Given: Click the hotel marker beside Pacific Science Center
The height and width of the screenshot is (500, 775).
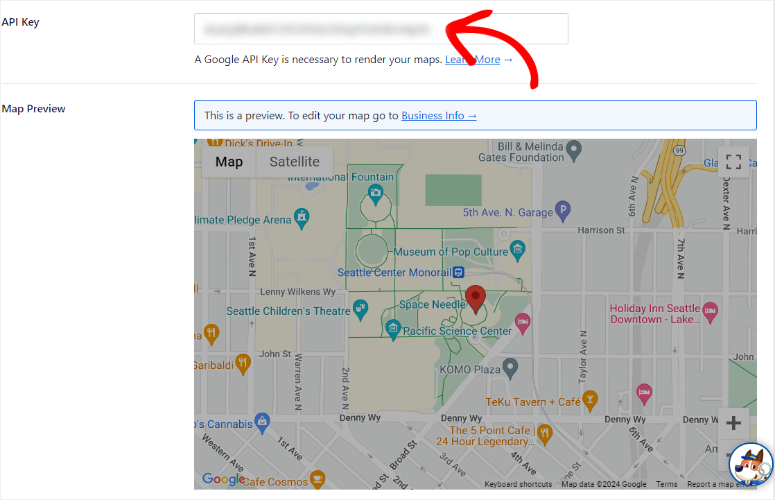Looking at the screenshot, I should [x=522, y=324].
